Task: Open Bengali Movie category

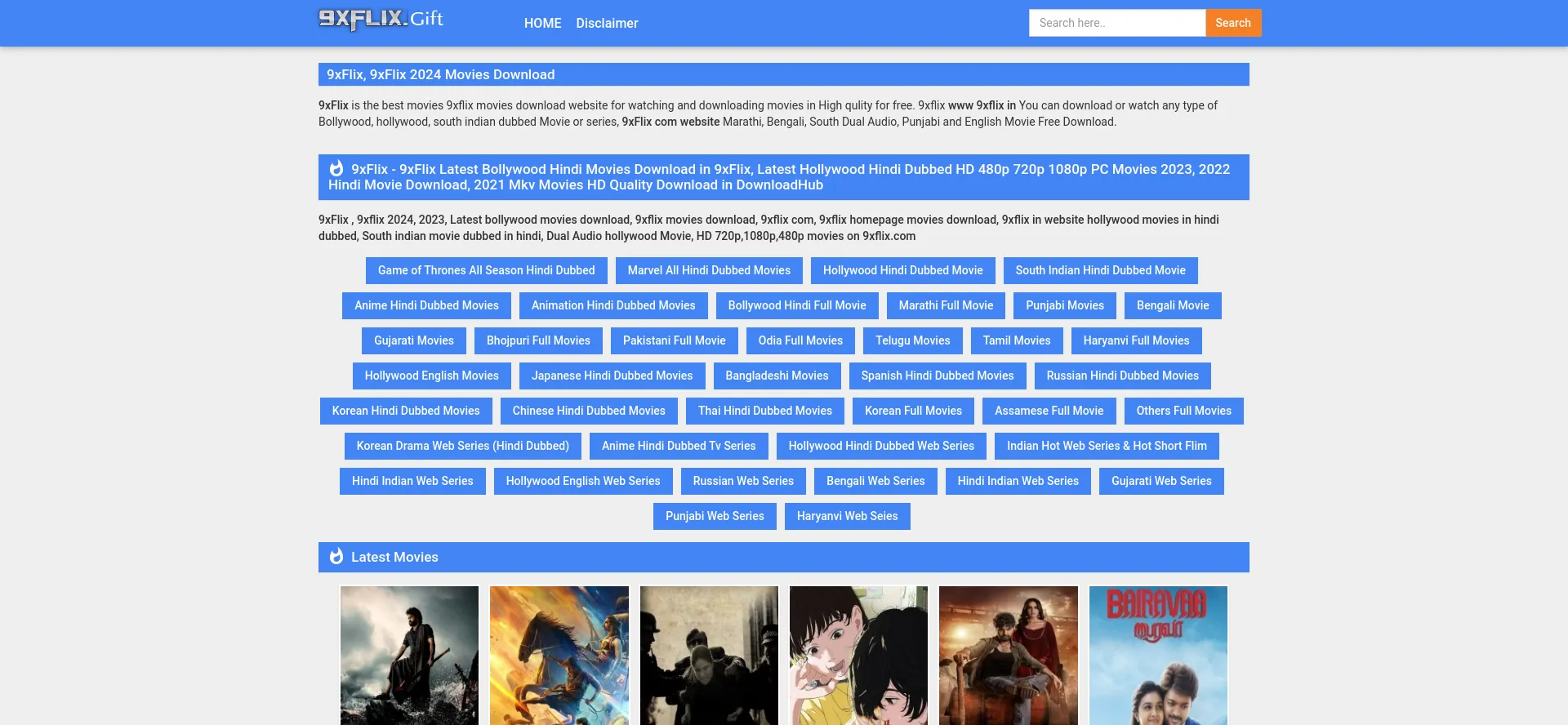Action: pos(1173,305)
